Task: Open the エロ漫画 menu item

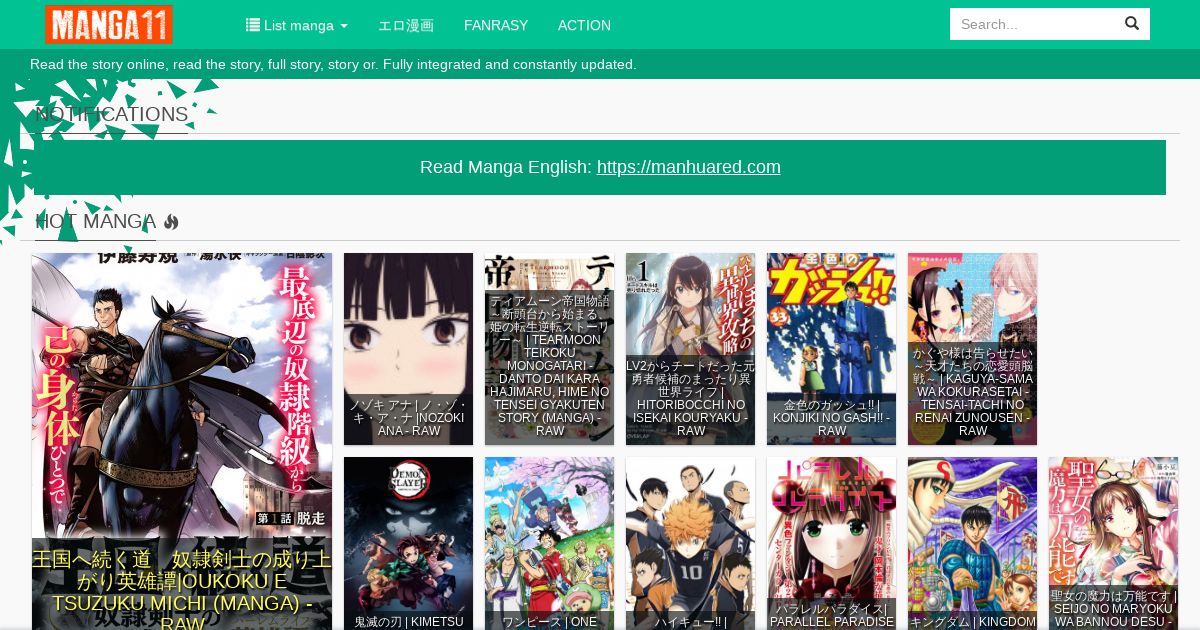Action: point(406,25)
